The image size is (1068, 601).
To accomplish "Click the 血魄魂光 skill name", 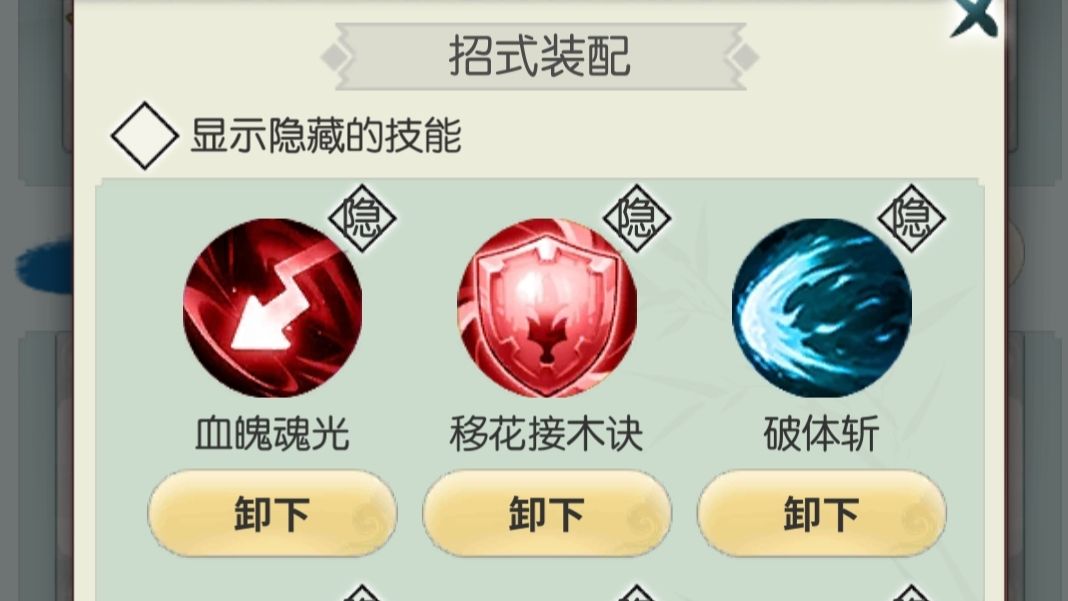I will click(272, 433).
